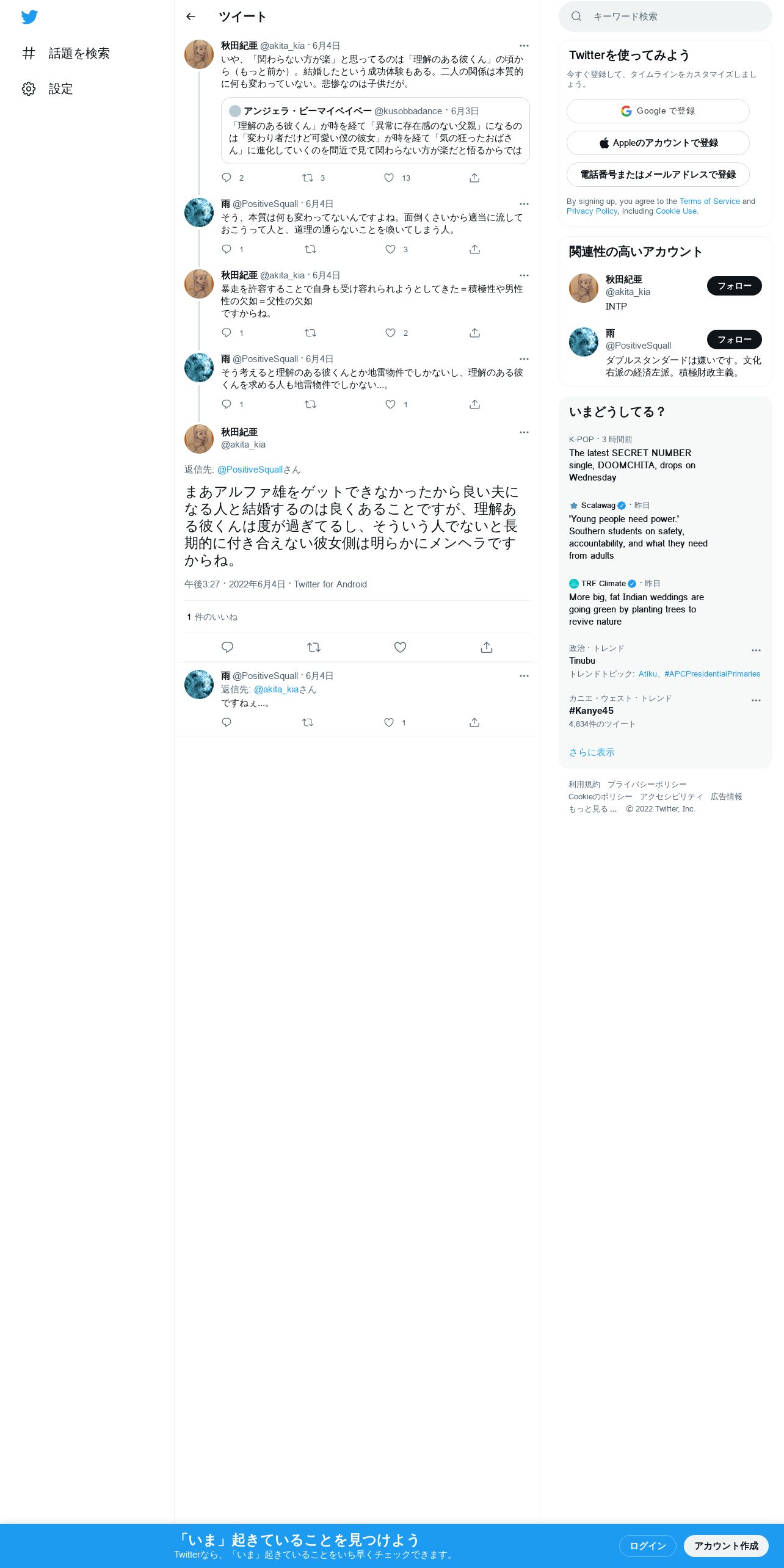
Task: Sign up with Google button
Action: coord(658,111)
